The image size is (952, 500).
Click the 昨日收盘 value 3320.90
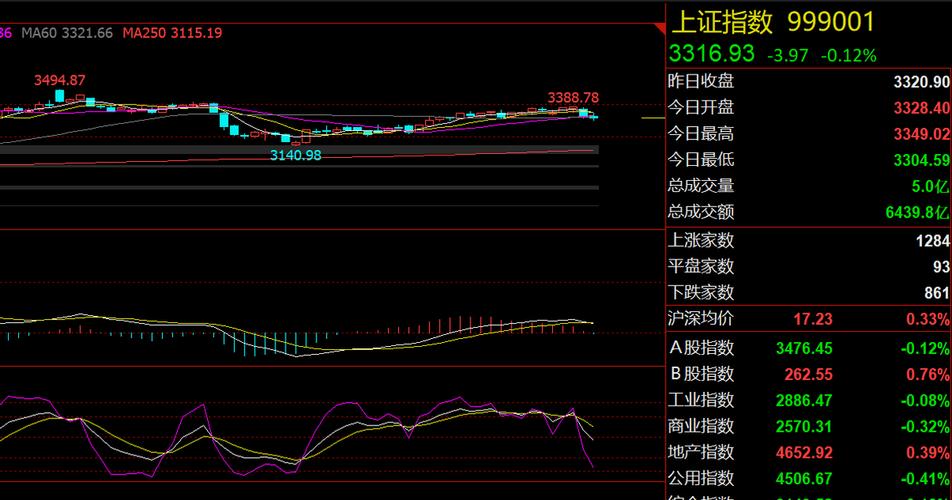click(x=921, y=82)
